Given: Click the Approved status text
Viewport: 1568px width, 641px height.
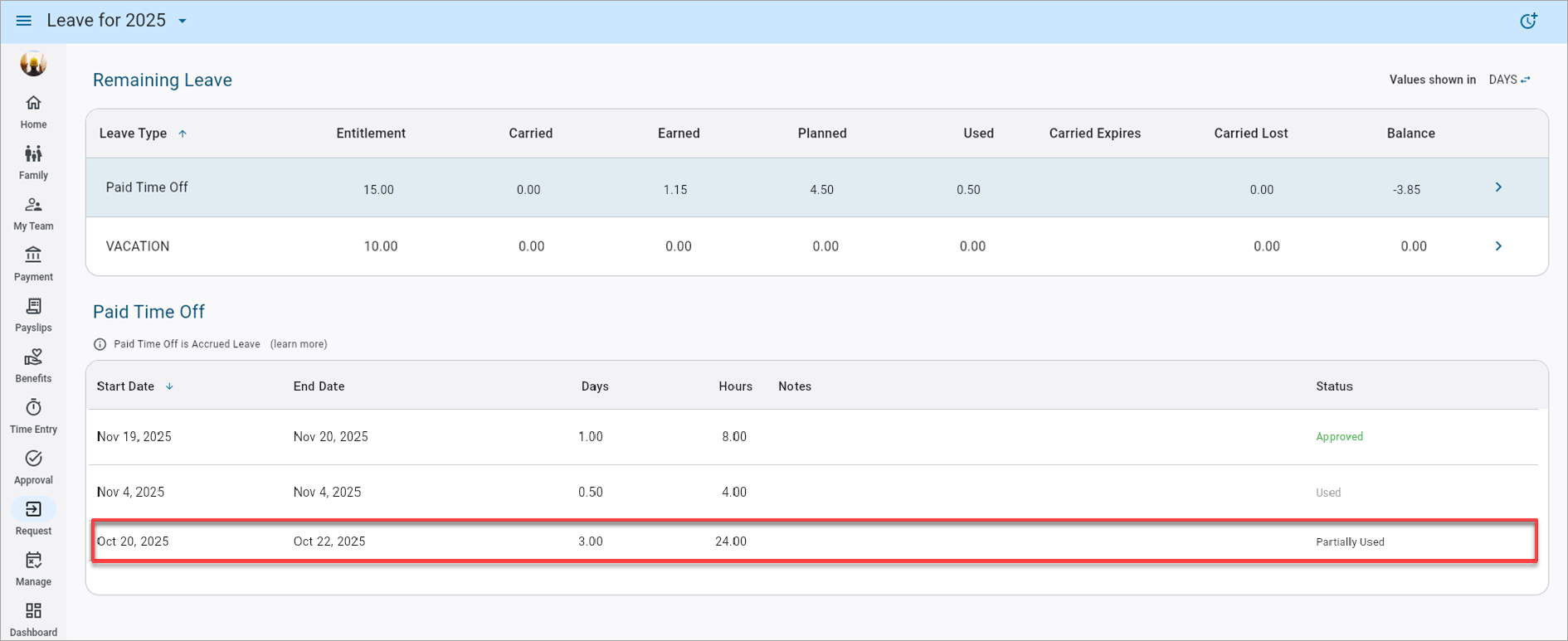Looking at the screenshot, I should 1339,437.
